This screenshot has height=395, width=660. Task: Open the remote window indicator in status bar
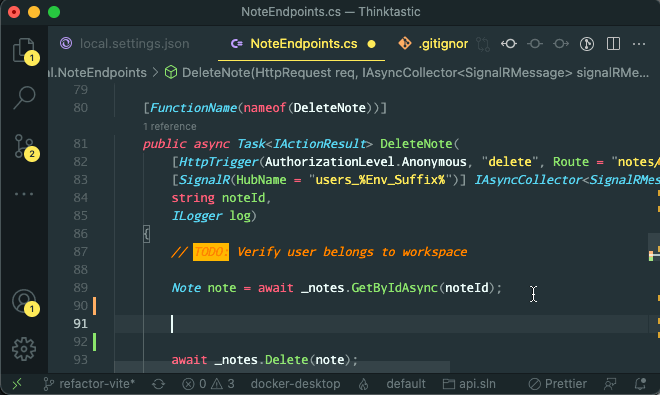[x=17, y=384]
